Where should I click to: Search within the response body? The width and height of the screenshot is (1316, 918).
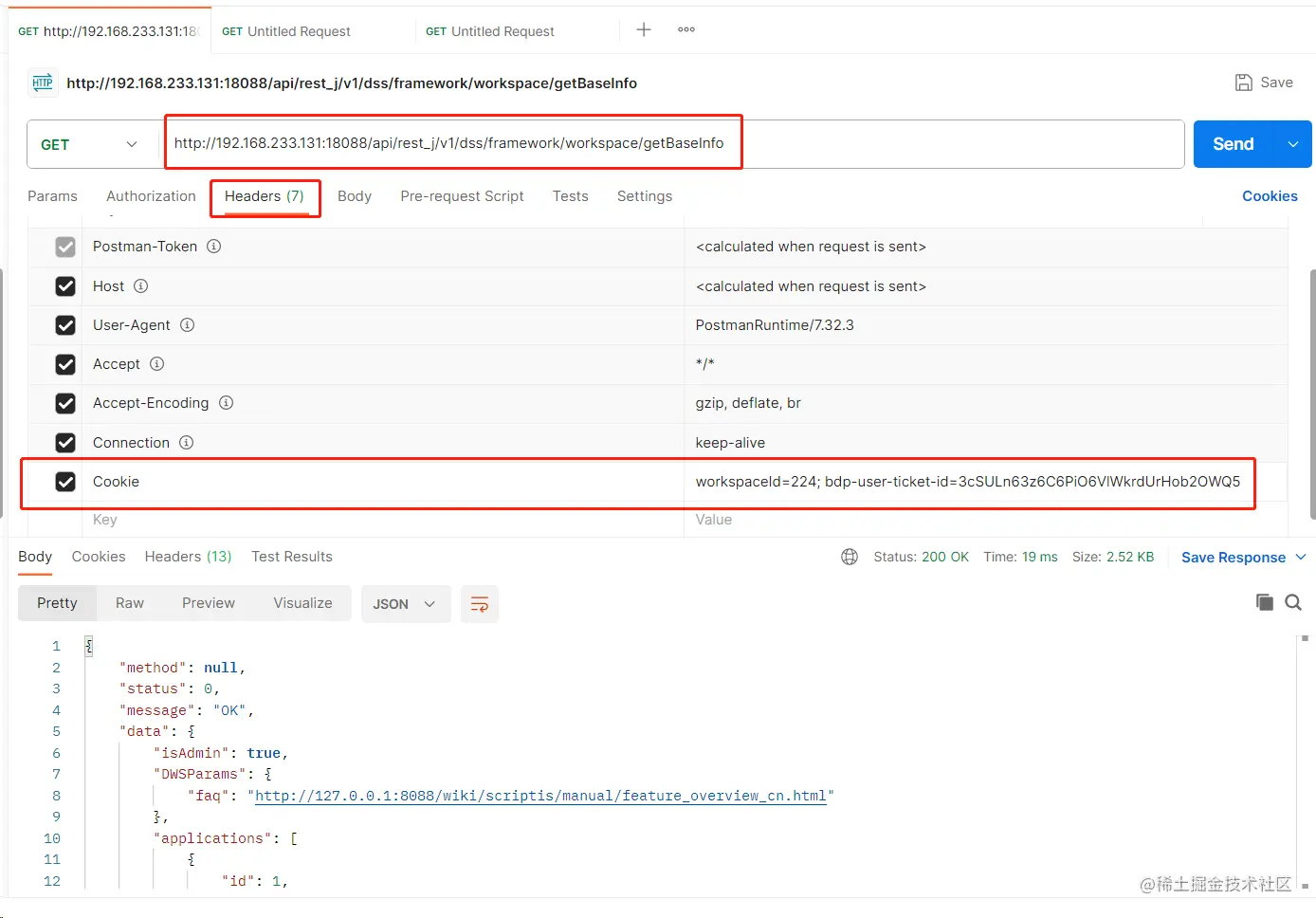[x=1293, y=602]
